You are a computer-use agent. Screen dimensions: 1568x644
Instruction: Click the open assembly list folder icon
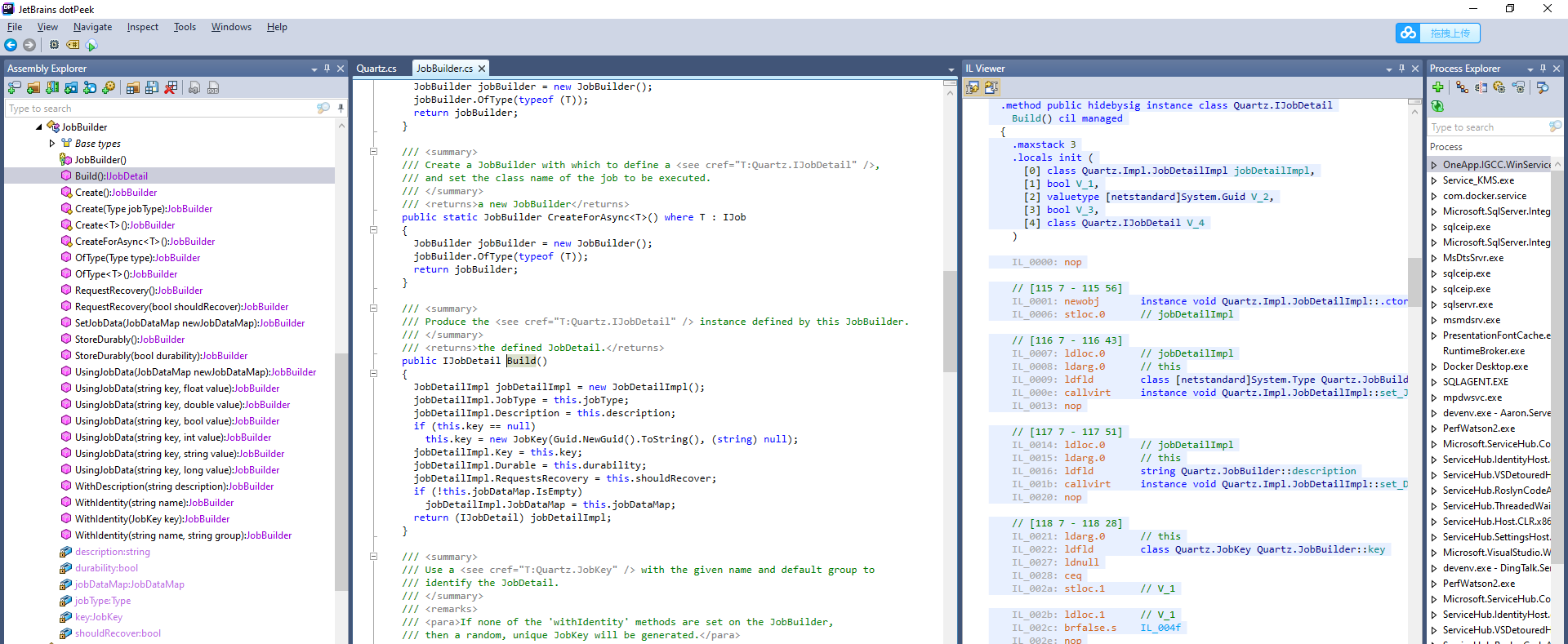(x=132, y=87)
